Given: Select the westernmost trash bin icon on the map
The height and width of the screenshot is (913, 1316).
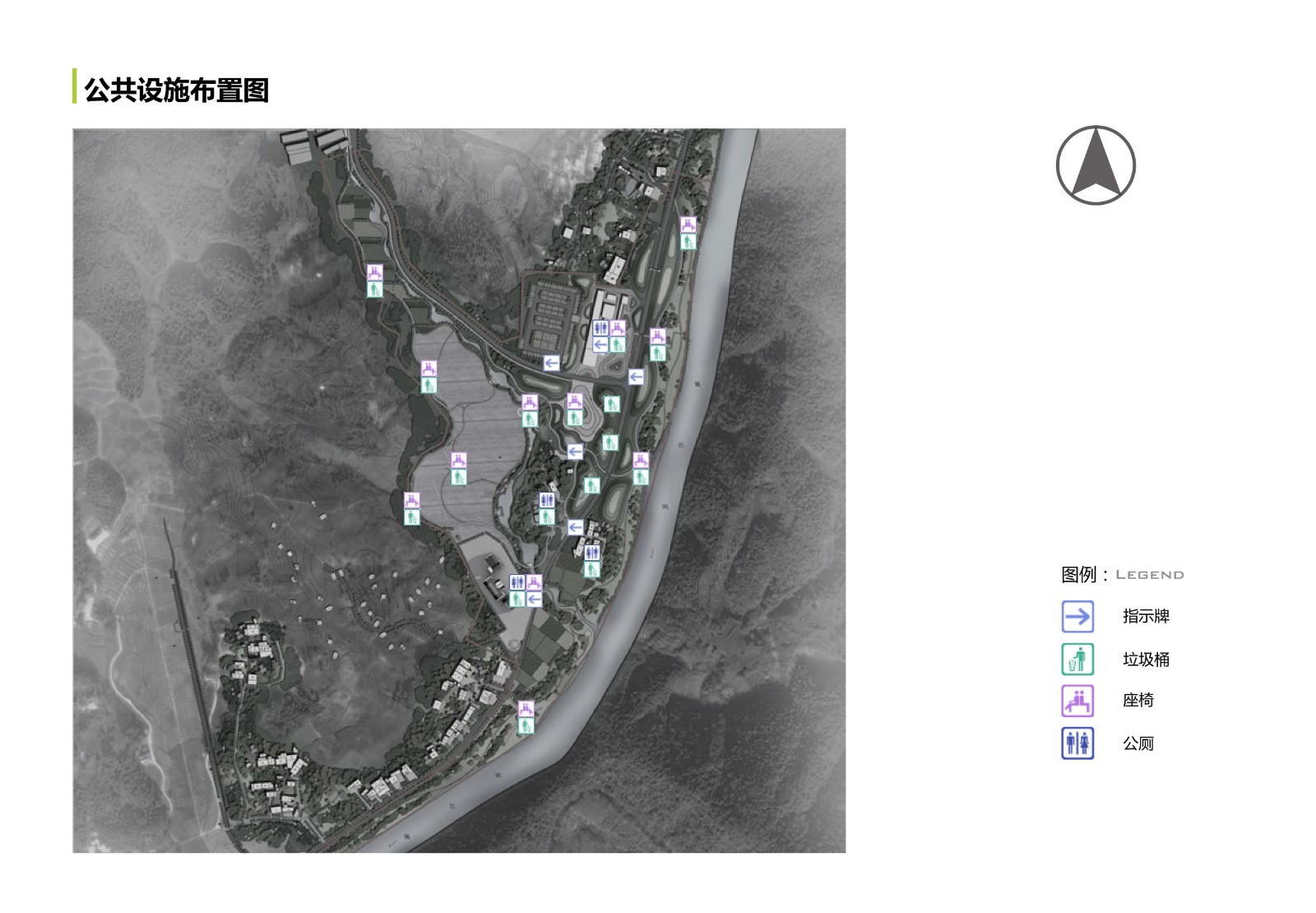Looking at the screenshot, I should point(374,290).
